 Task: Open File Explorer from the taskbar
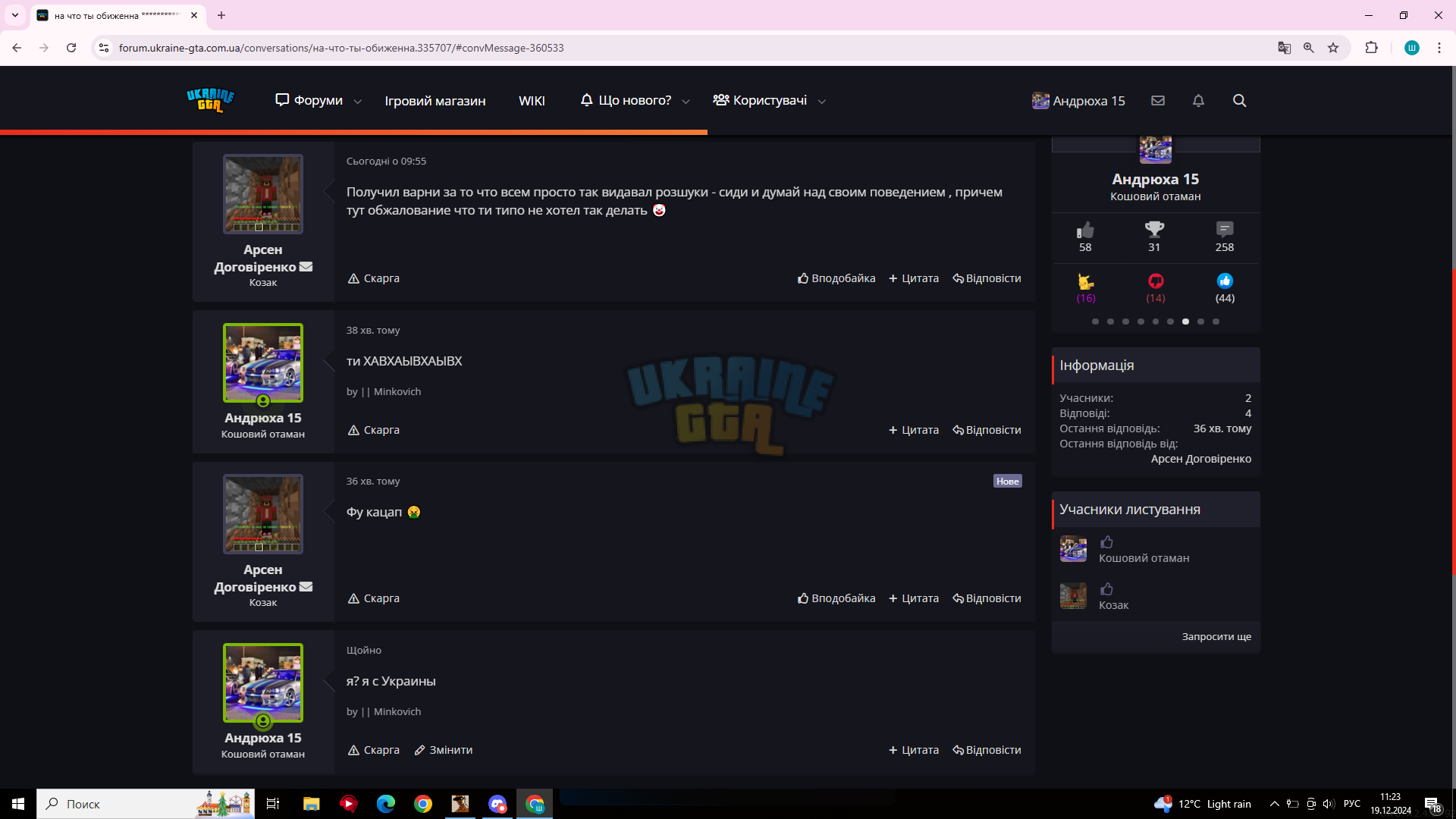coord(311,804)
